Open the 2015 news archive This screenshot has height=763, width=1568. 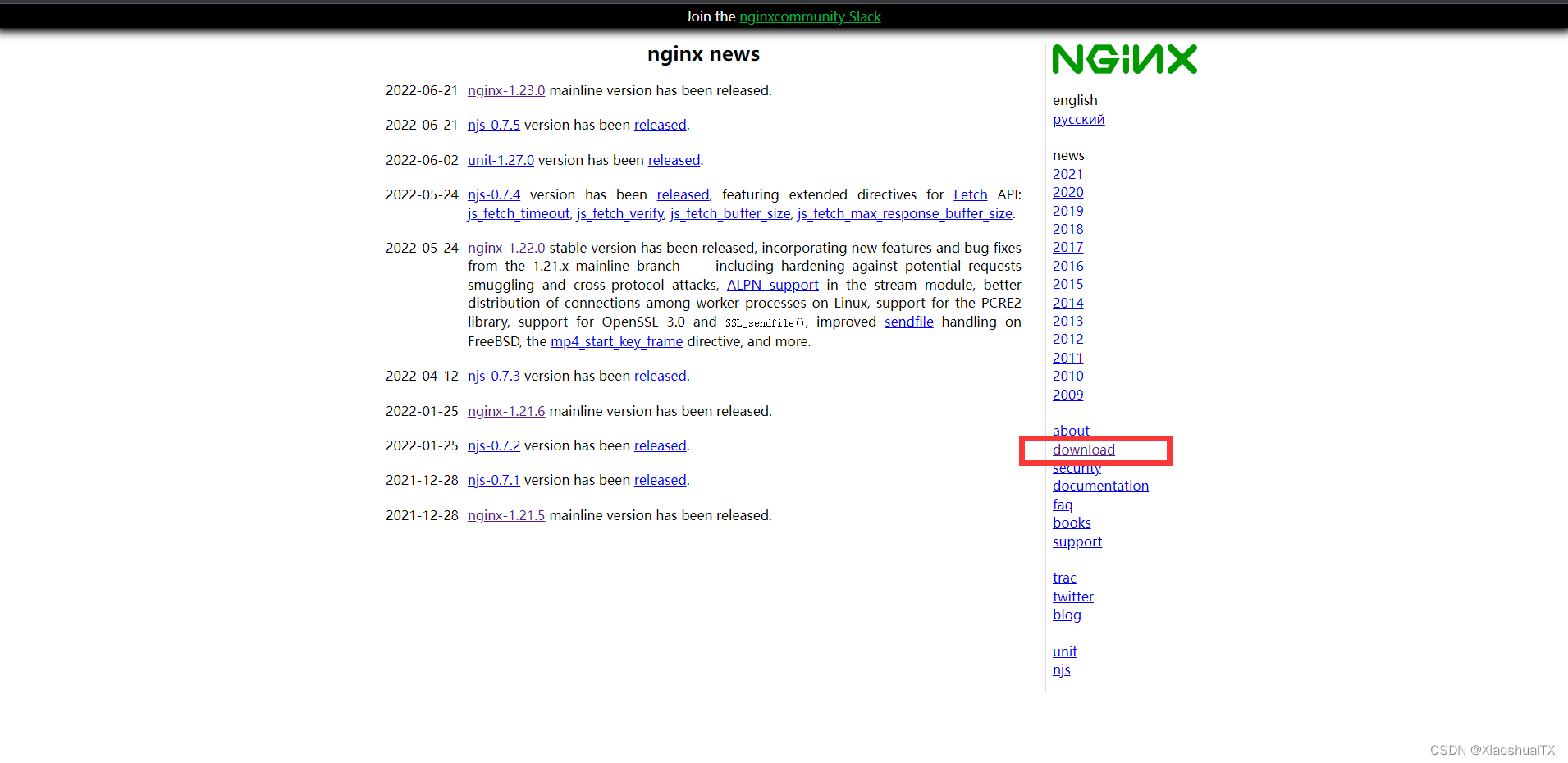[1068, 284]
